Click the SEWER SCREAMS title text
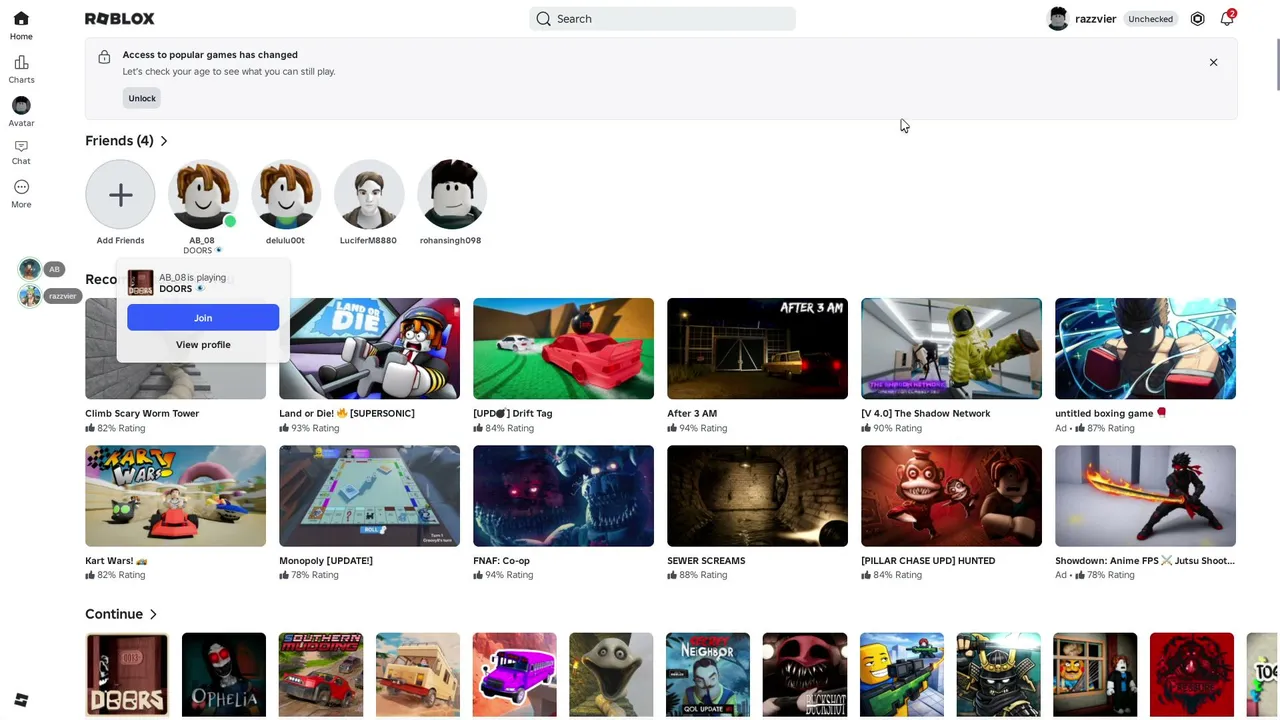Viewport: 1280px width, 720px height. [x=706, y=561]
